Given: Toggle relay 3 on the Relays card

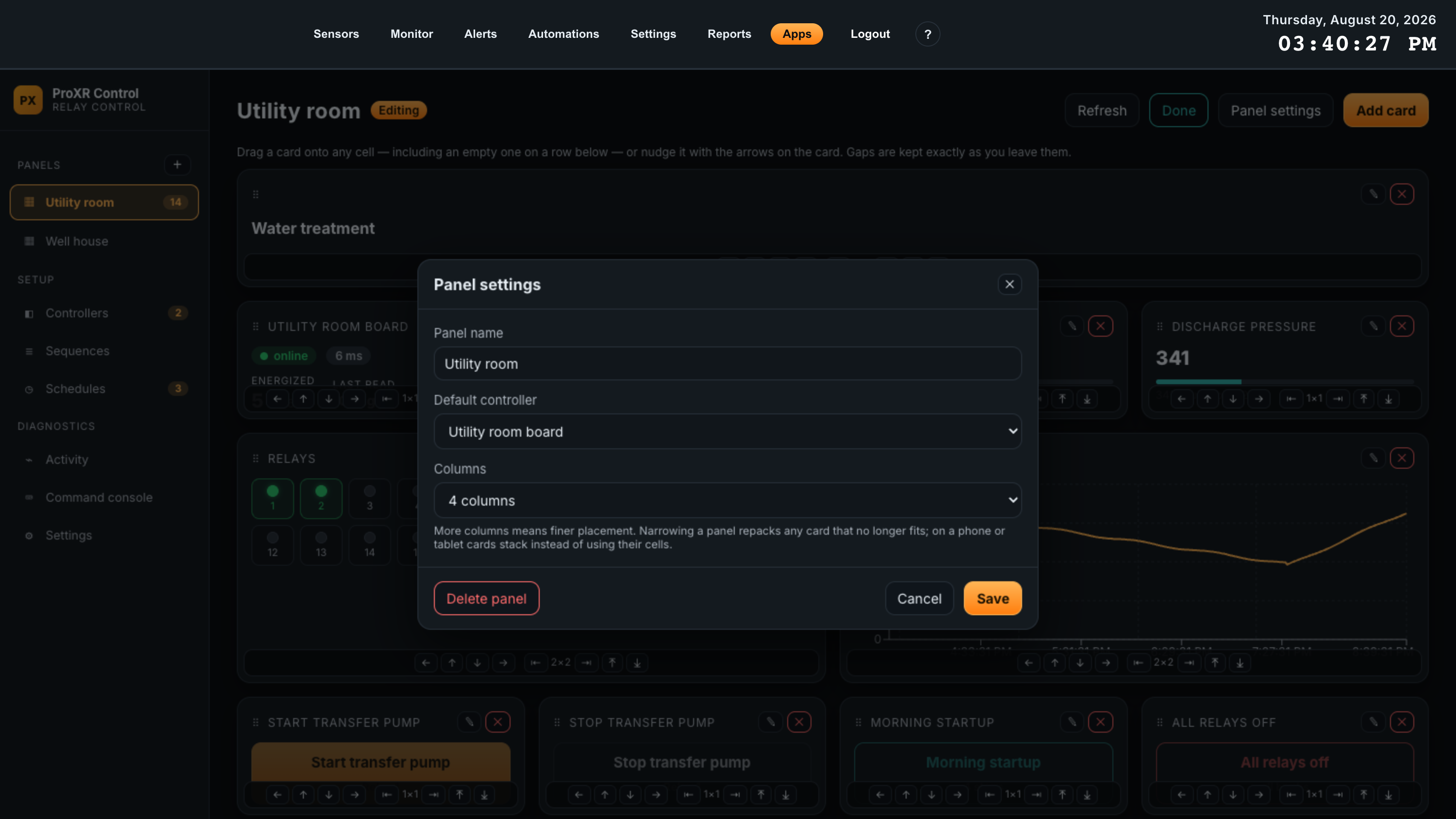Looking at the screenshot, I should [370, 498].
